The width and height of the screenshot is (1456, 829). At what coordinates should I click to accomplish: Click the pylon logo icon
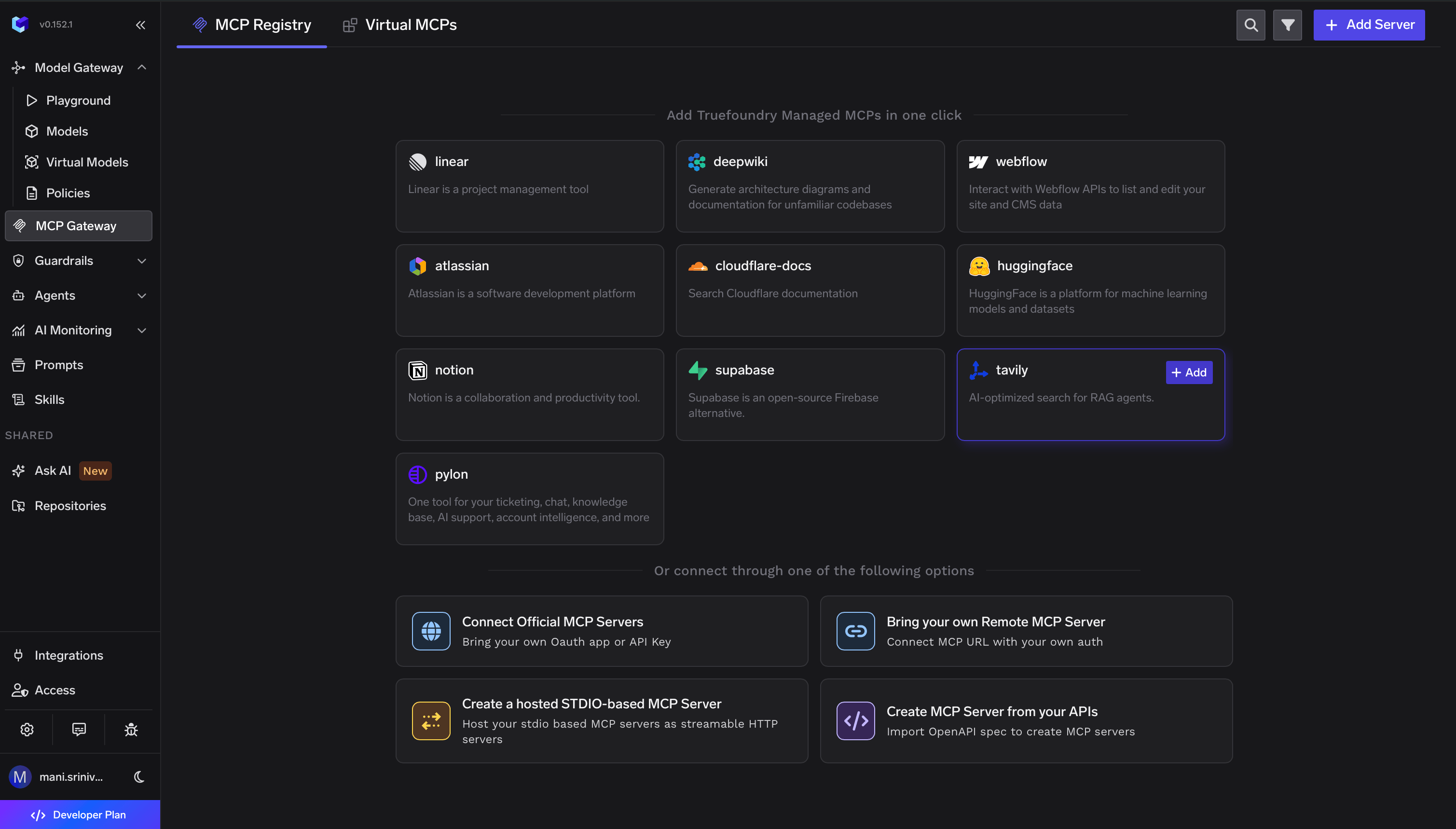click(x=417, y=474)
